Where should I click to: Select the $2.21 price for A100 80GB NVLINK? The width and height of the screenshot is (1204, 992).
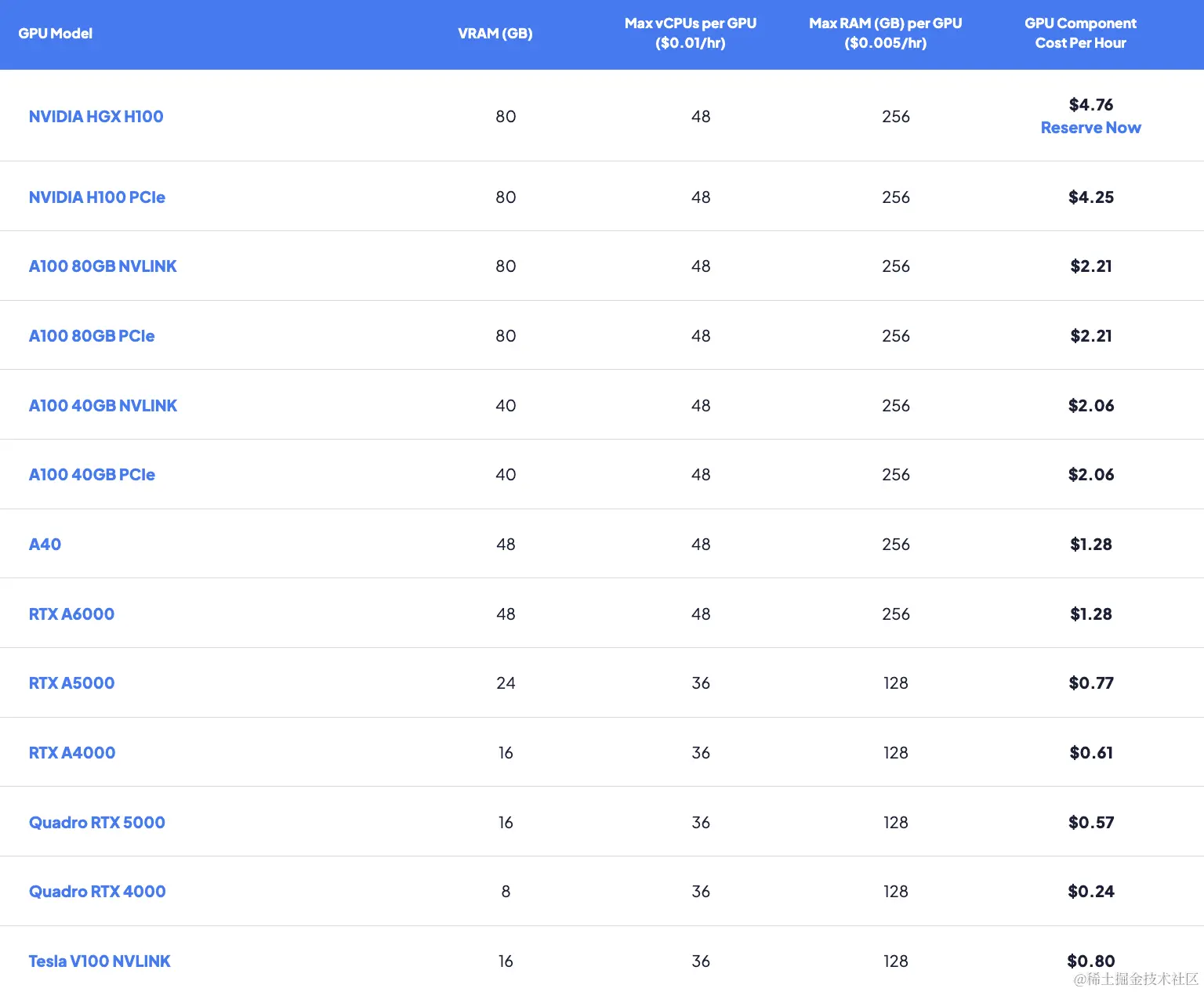click(x=1091, y=266)
